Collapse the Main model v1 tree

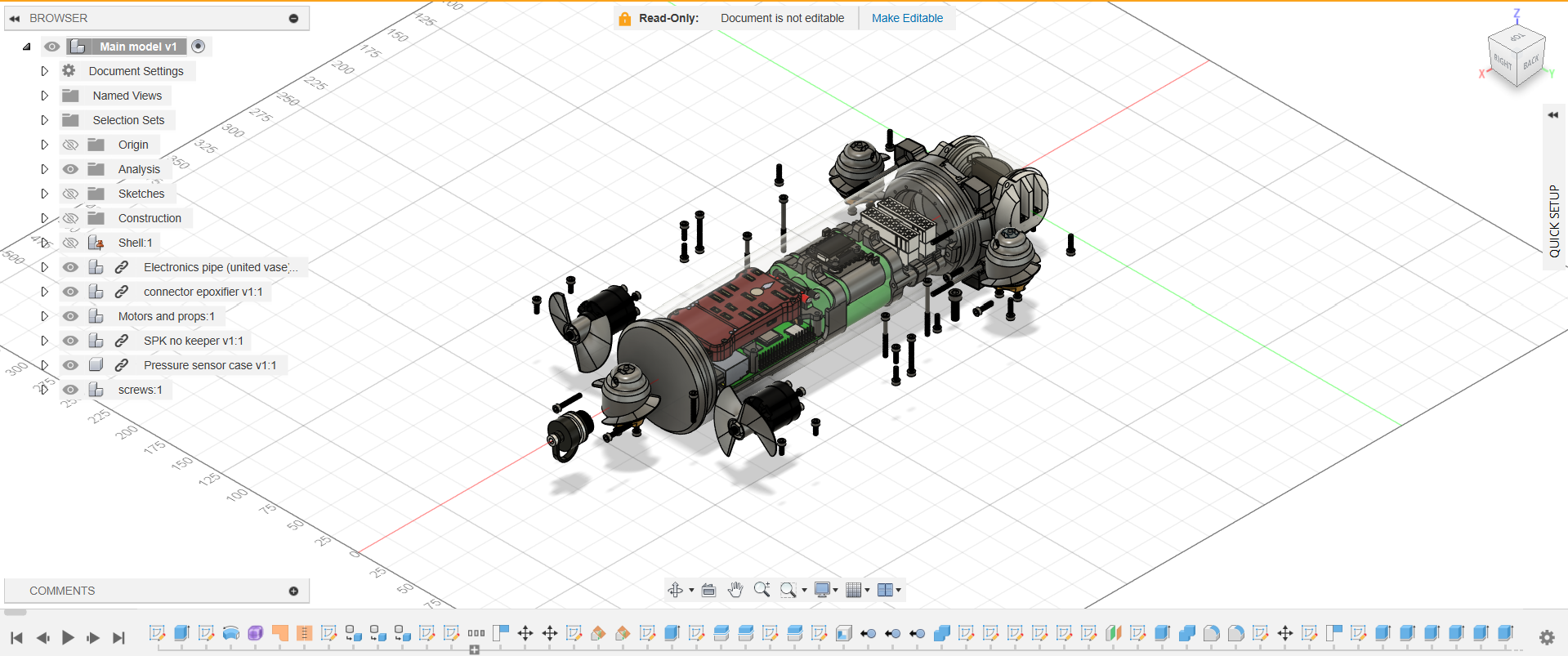(x=27, y=47)
